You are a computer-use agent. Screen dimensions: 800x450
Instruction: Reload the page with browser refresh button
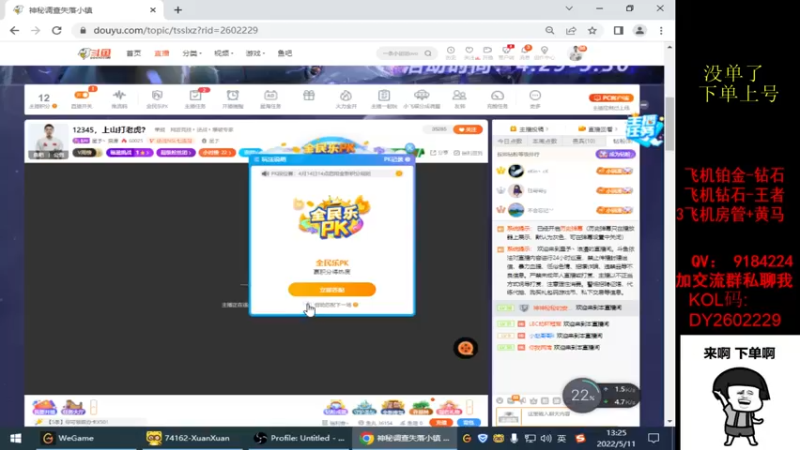pos(57,30)
